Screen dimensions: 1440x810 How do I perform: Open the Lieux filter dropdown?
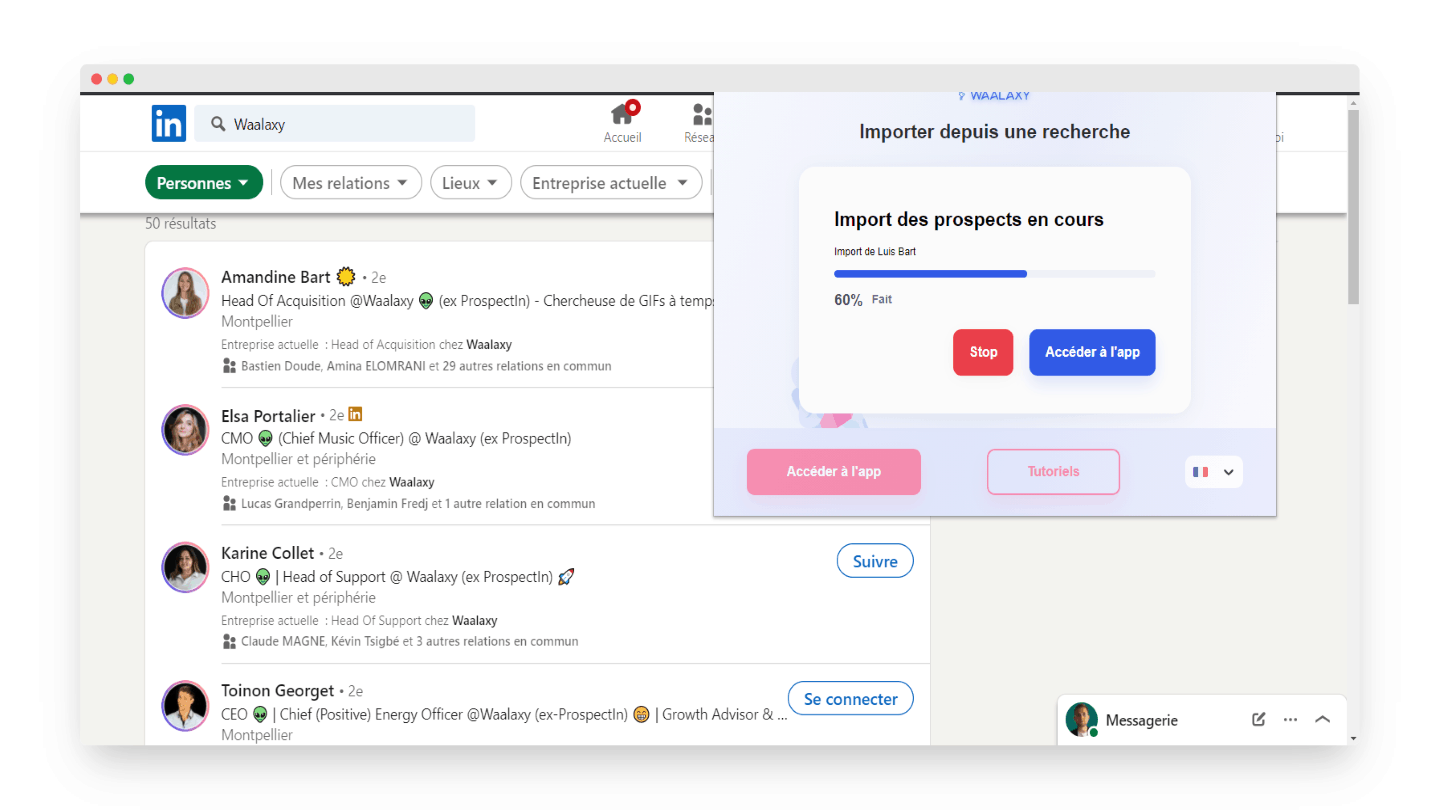(471, 183)
